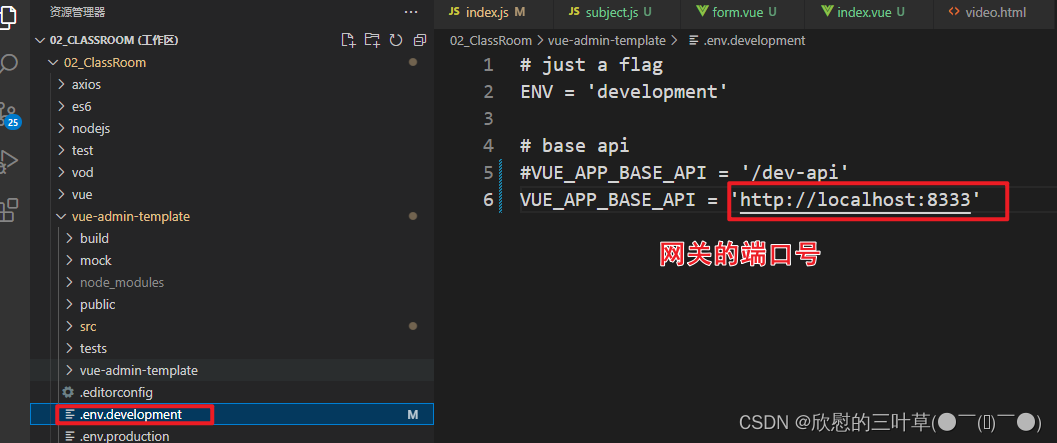Select the .env.development file

[x=232, y=415]
